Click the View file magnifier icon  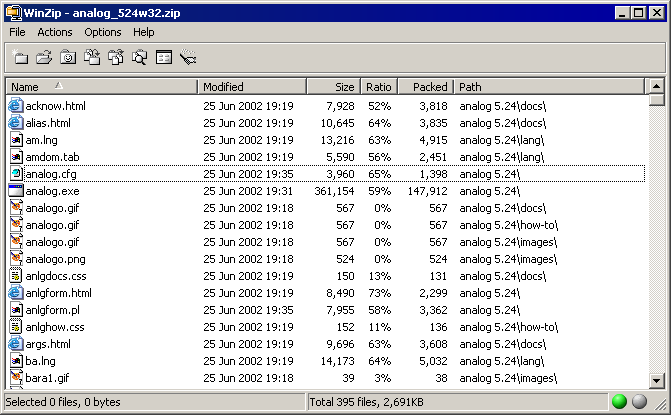tap(140, 58)
